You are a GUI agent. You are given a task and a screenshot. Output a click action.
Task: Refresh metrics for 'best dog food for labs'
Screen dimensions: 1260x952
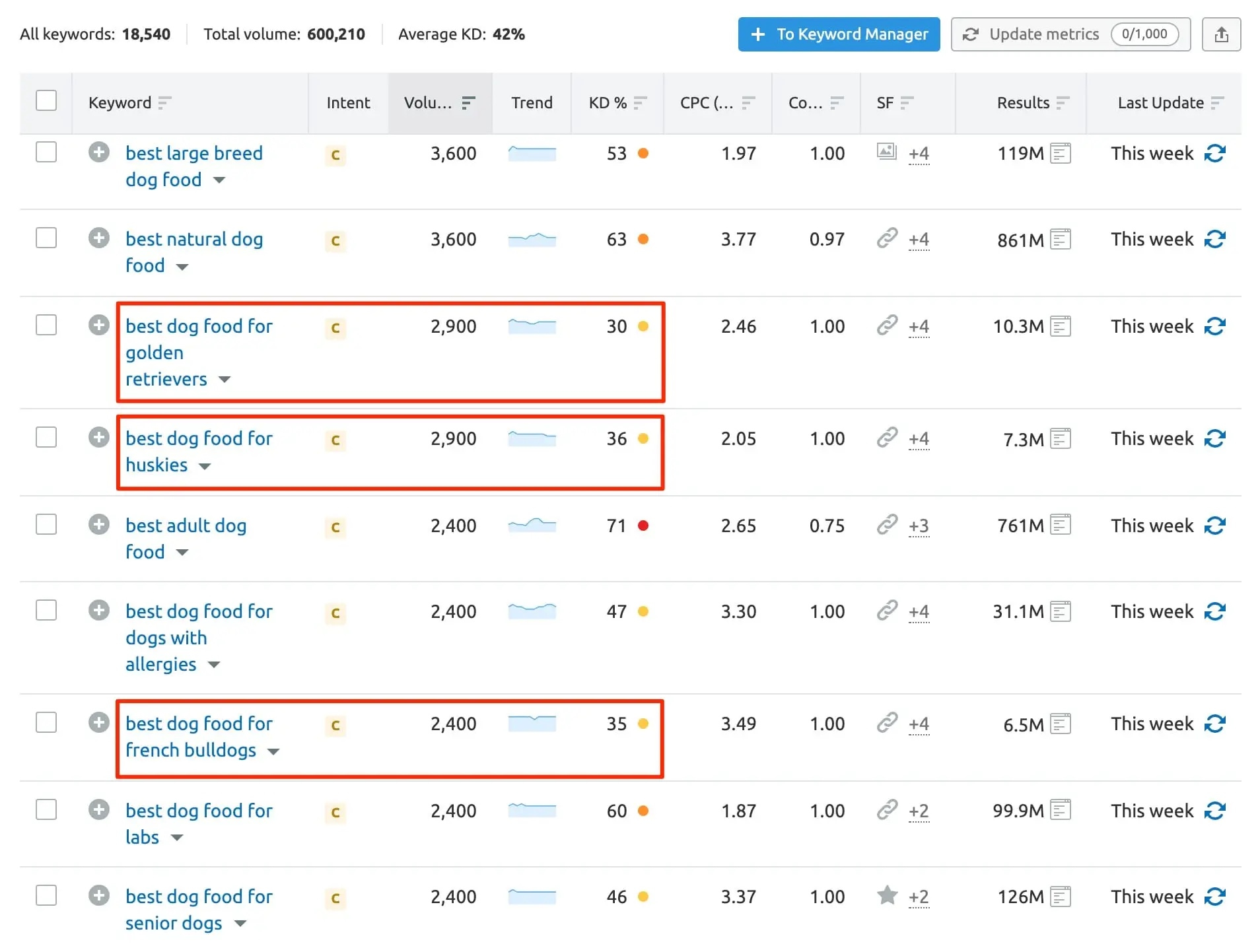(x=1214, y=811)
